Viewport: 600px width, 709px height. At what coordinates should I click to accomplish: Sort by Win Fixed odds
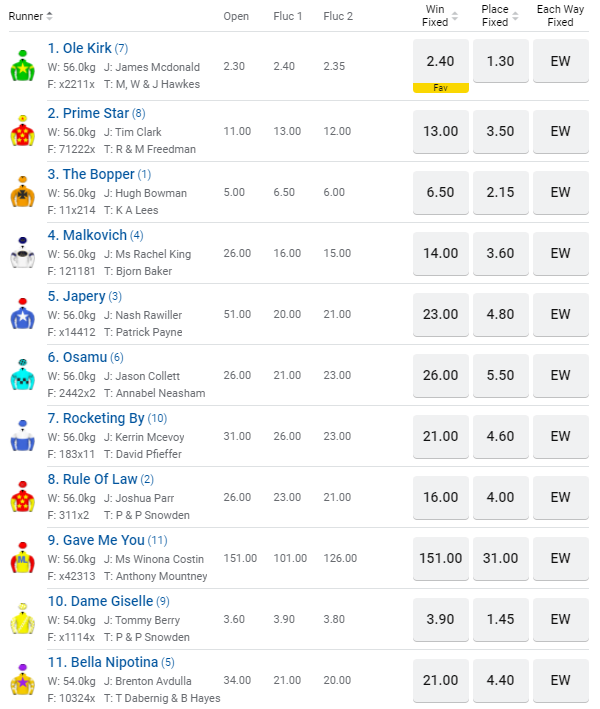click(455, 16)
